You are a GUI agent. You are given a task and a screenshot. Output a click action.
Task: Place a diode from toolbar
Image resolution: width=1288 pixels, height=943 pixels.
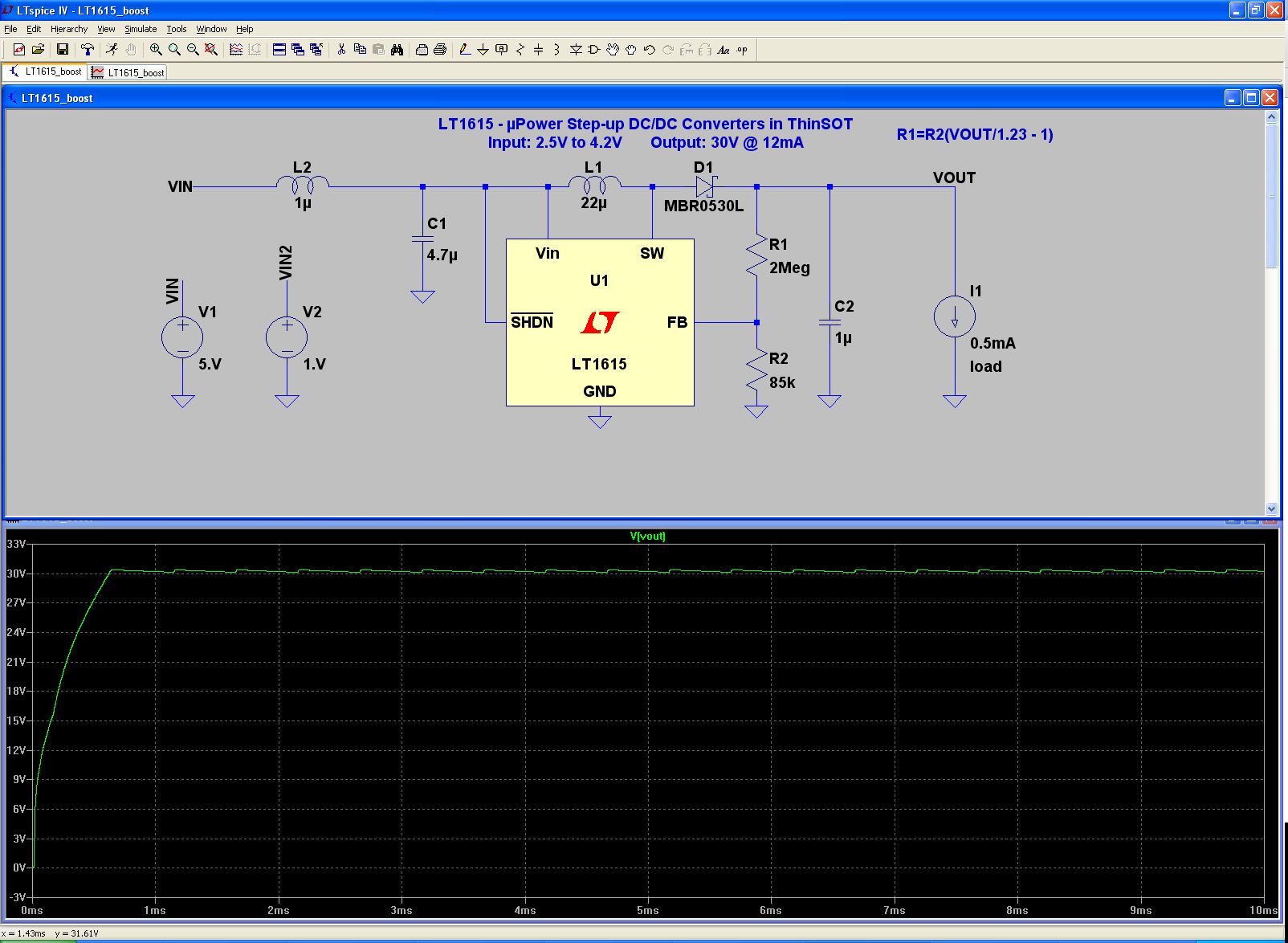576,50
